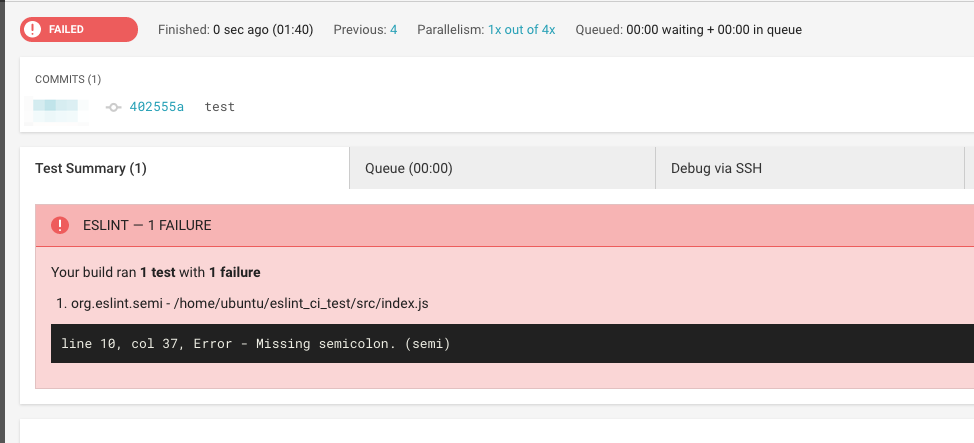Click the 'Finished: 0 sec ago (01:40)' text
Viewport: 974px width, 443px height.
(x=235, y=29)
